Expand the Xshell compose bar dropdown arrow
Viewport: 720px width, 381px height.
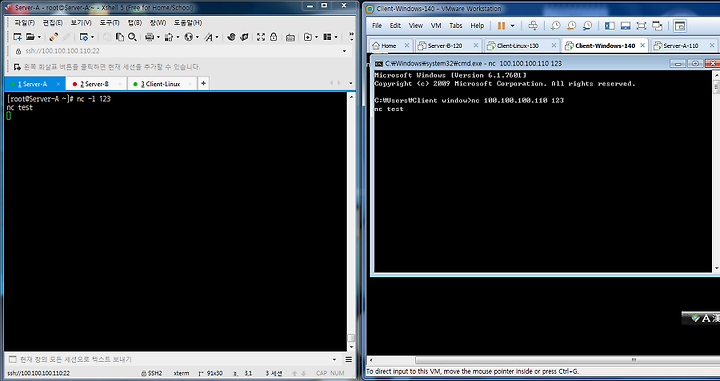coord(334,359)
